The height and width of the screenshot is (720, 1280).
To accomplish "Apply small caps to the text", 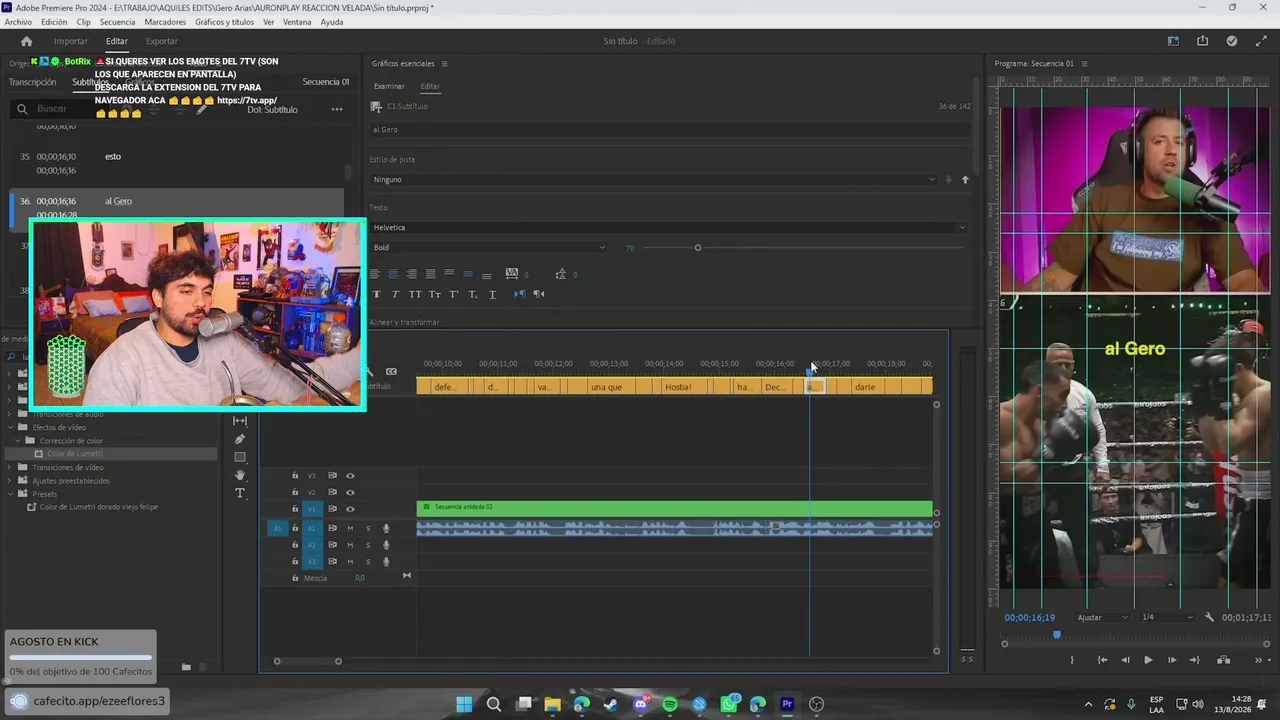I will point(434,294).
